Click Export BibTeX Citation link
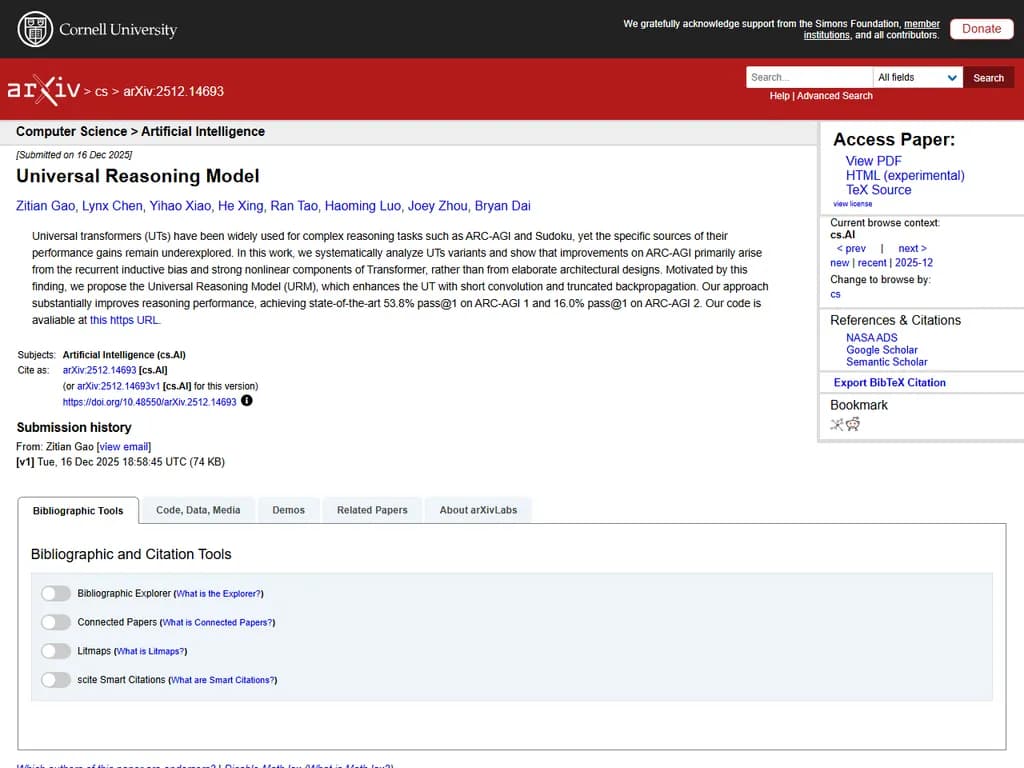 (x=889, y=382)
